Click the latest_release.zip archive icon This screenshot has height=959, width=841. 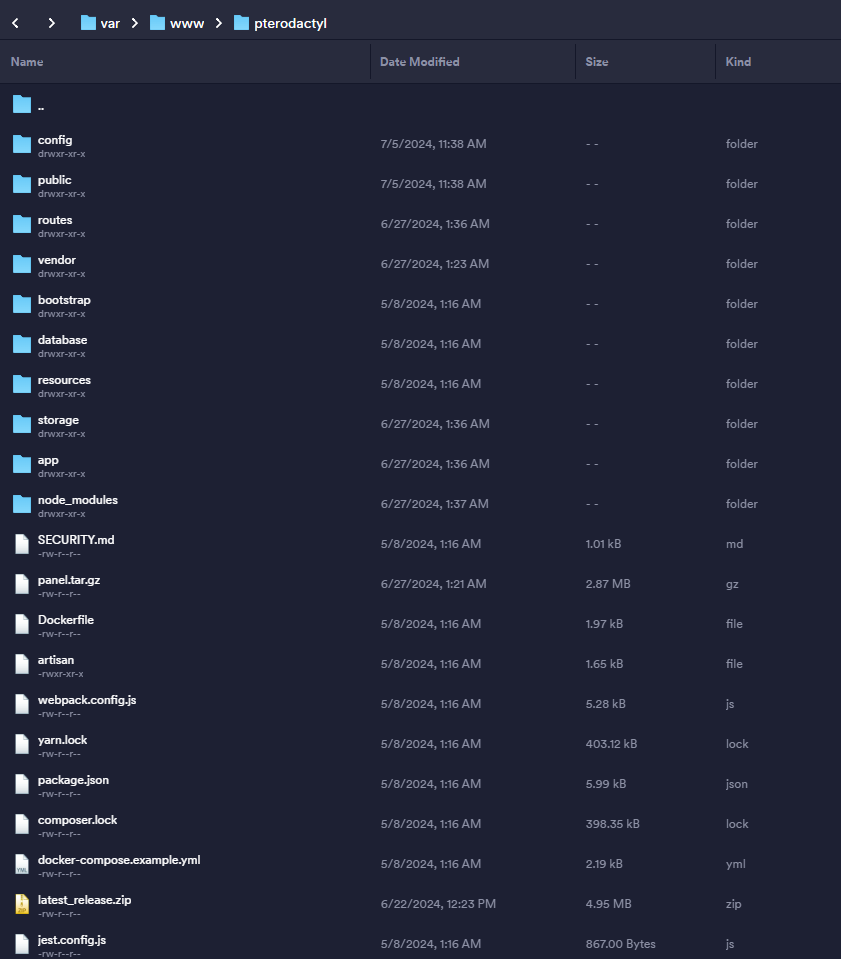click(x=22, y=904)
